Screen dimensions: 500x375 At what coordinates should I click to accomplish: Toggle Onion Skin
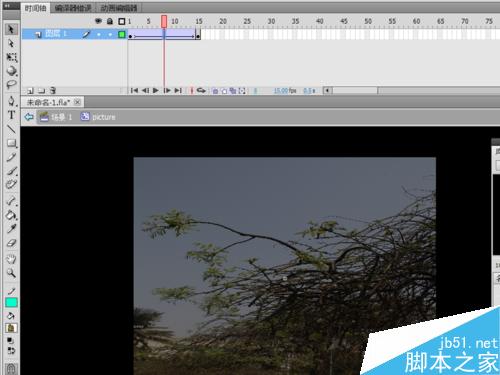[215, 91]
